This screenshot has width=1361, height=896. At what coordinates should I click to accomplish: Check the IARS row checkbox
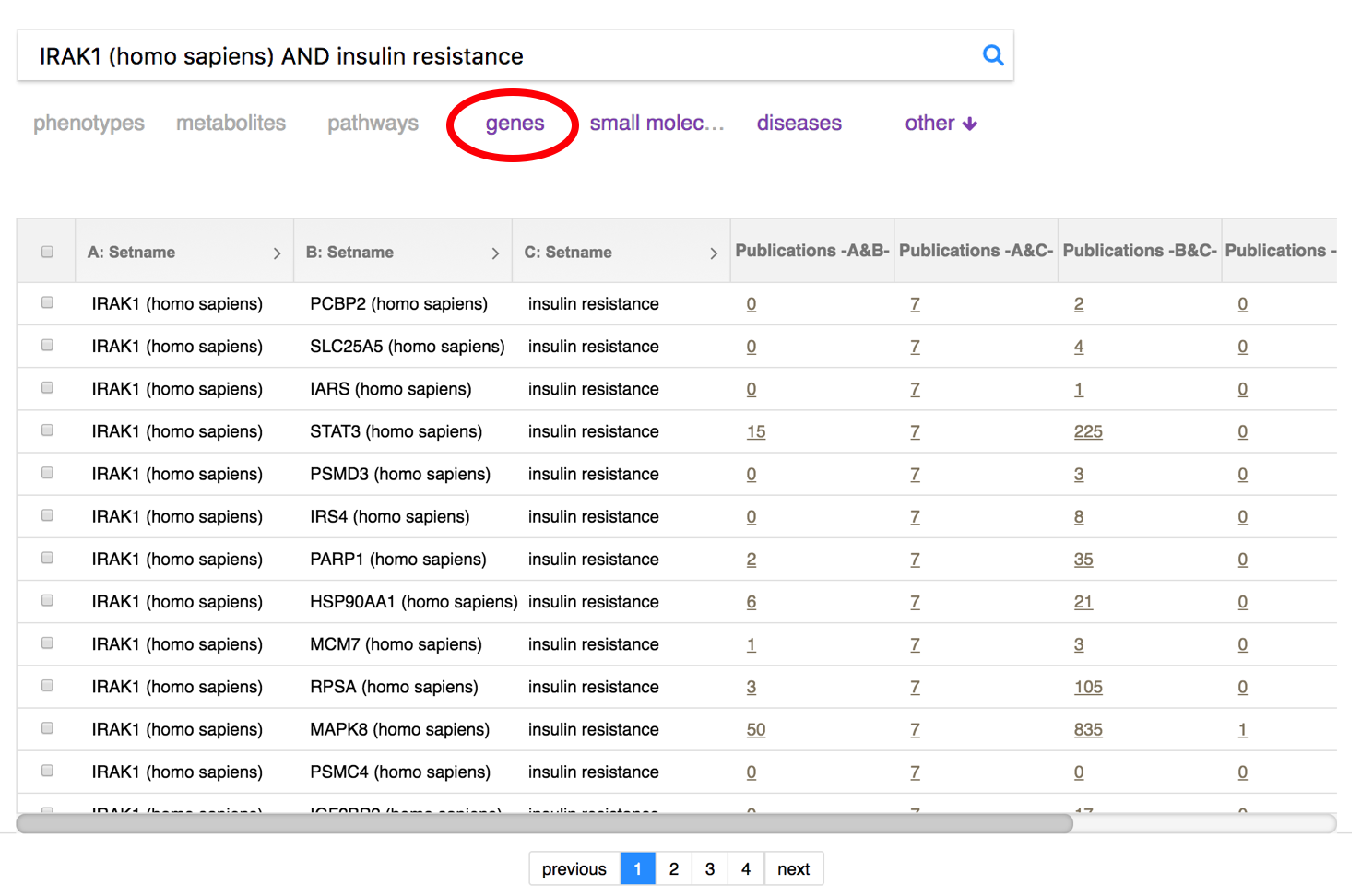point(47,387)
